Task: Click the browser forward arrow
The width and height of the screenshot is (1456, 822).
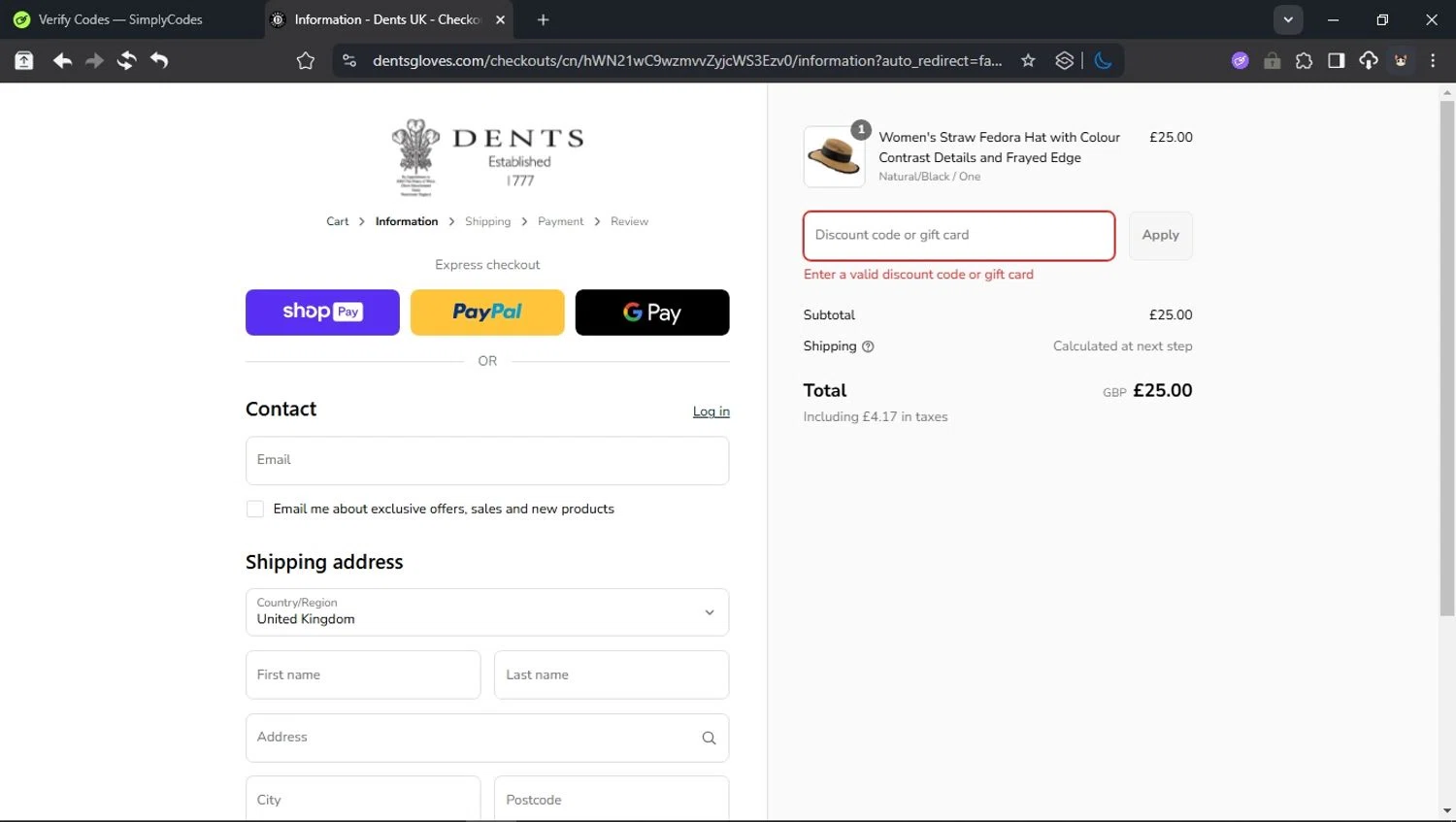Action: (x=94, y=60)
